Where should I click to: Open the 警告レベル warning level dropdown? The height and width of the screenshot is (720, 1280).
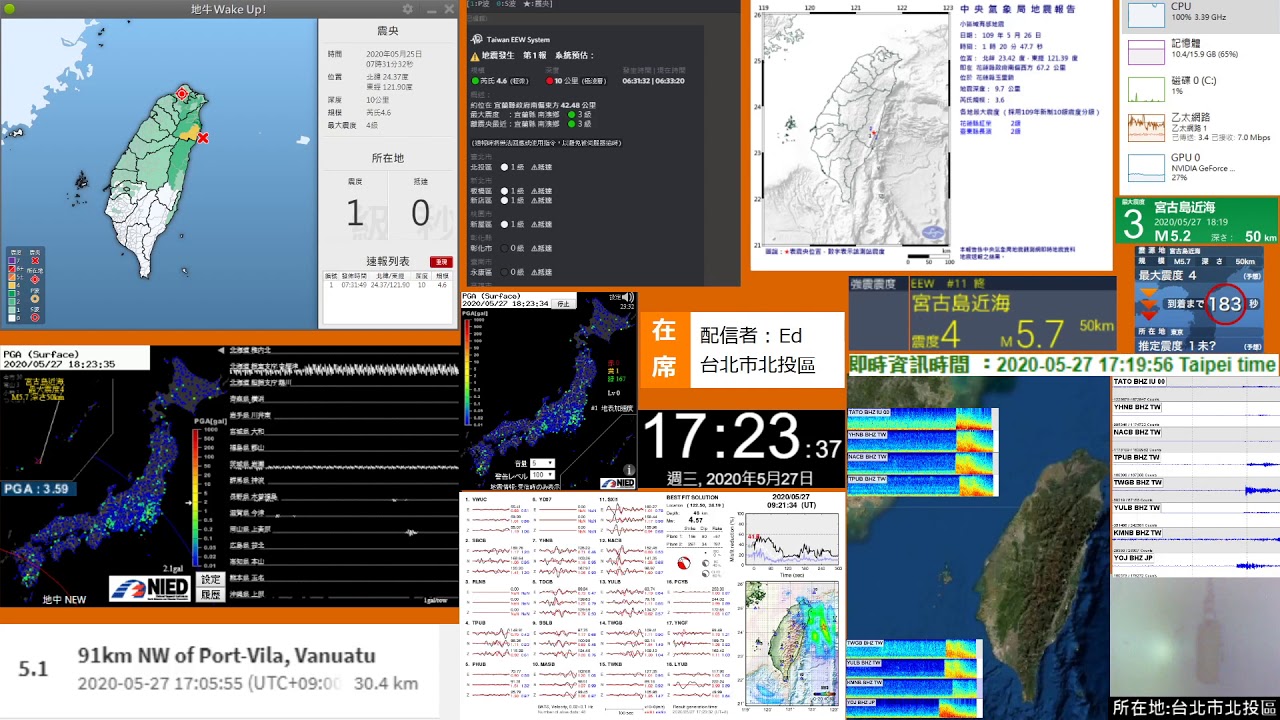coord(543,475)
